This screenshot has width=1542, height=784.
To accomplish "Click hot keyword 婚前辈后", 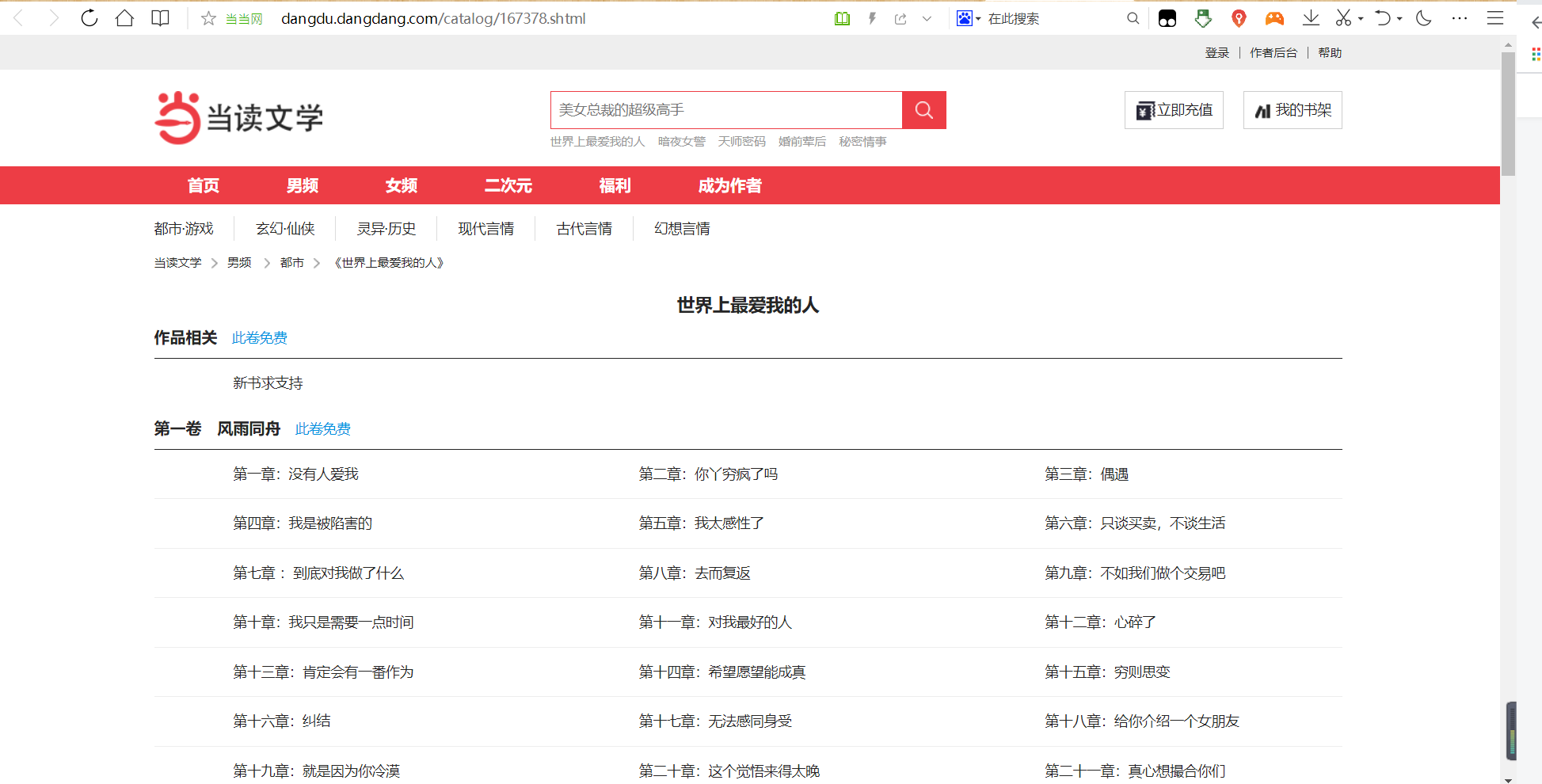I will [802, 141].
